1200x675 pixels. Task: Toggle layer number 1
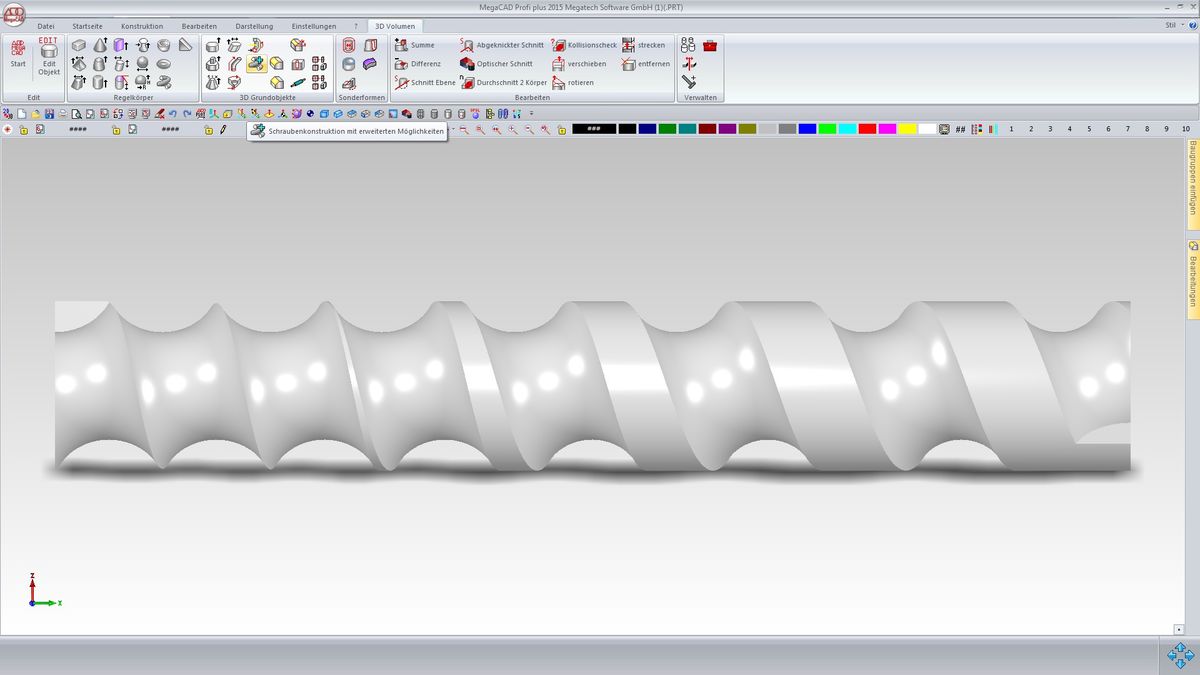[x=1011, y=129]
